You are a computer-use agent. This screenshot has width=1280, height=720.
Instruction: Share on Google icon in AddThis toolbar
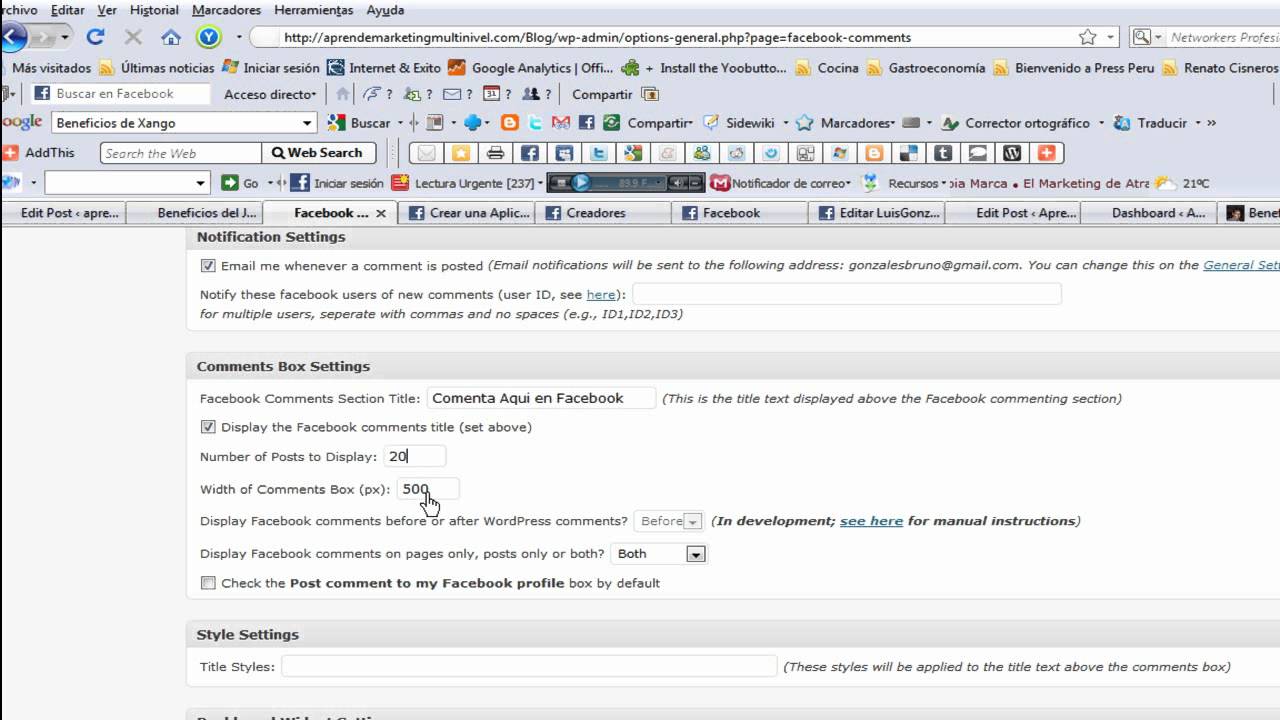coord(633,153)
